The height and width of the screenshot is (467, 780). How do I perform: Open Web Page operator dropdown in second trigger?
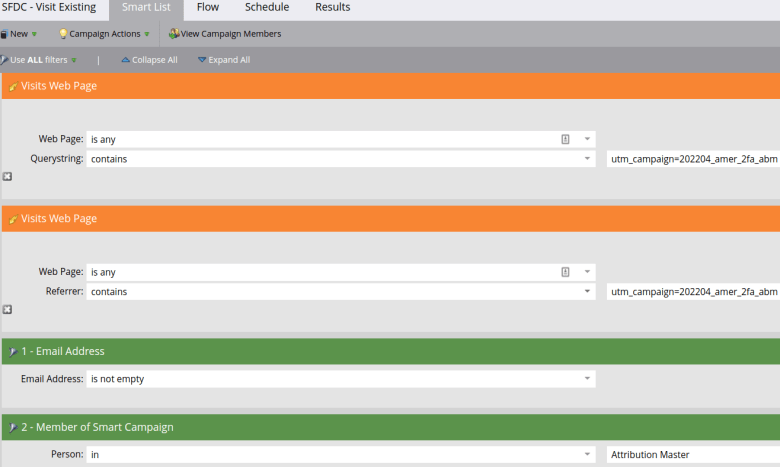click(587, 272)
